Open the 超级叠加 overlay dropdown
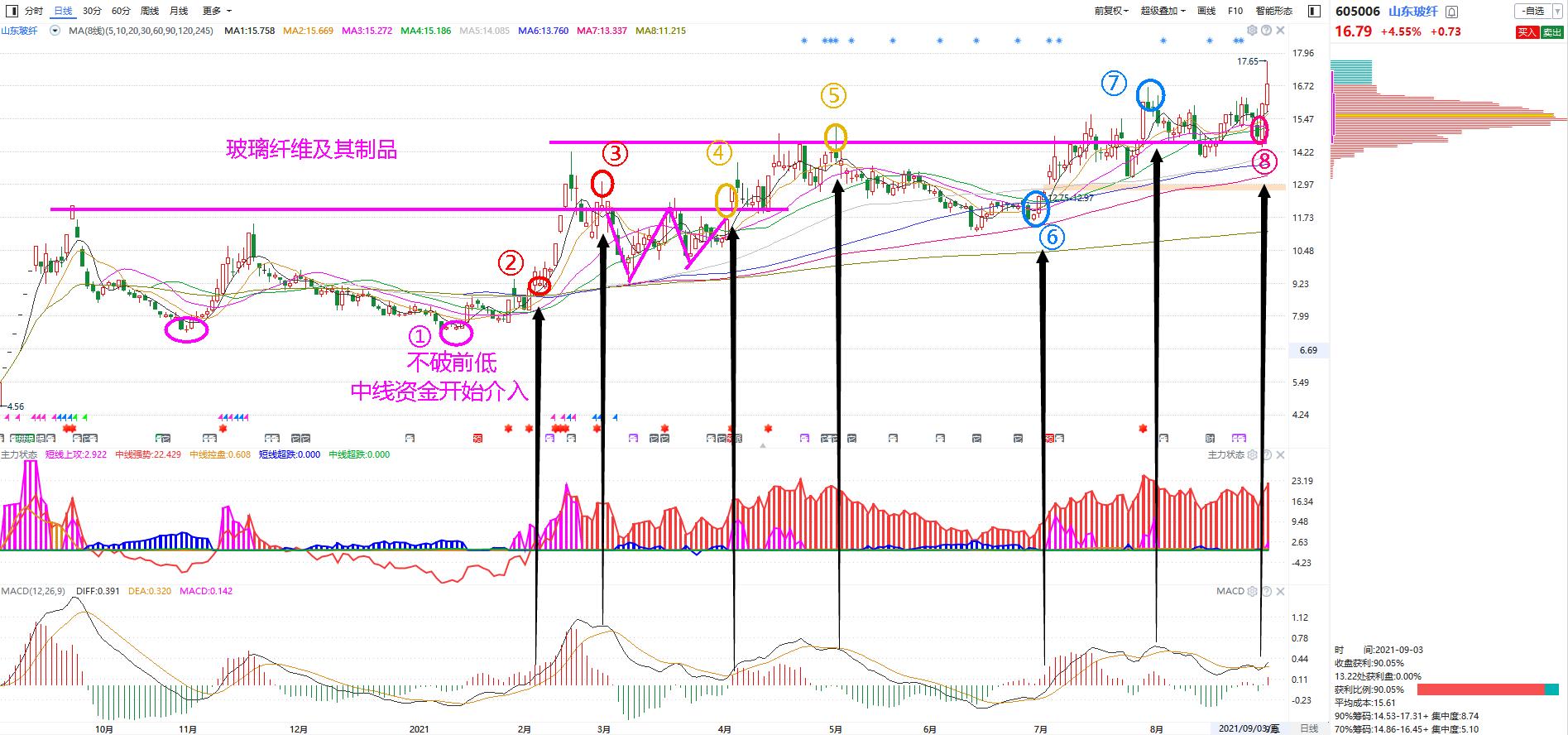Viewport: 1568px width, 735px height. click(x=1163, y=11)
